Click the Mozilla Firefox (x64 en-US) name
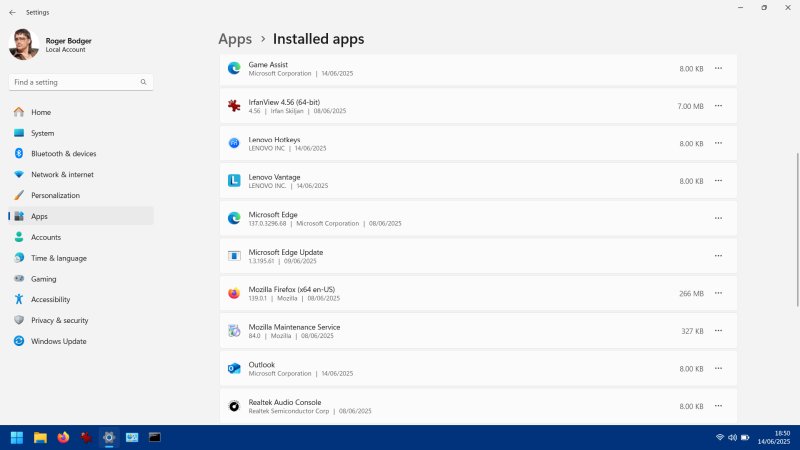The image size is (800, 450). [292, 289]
